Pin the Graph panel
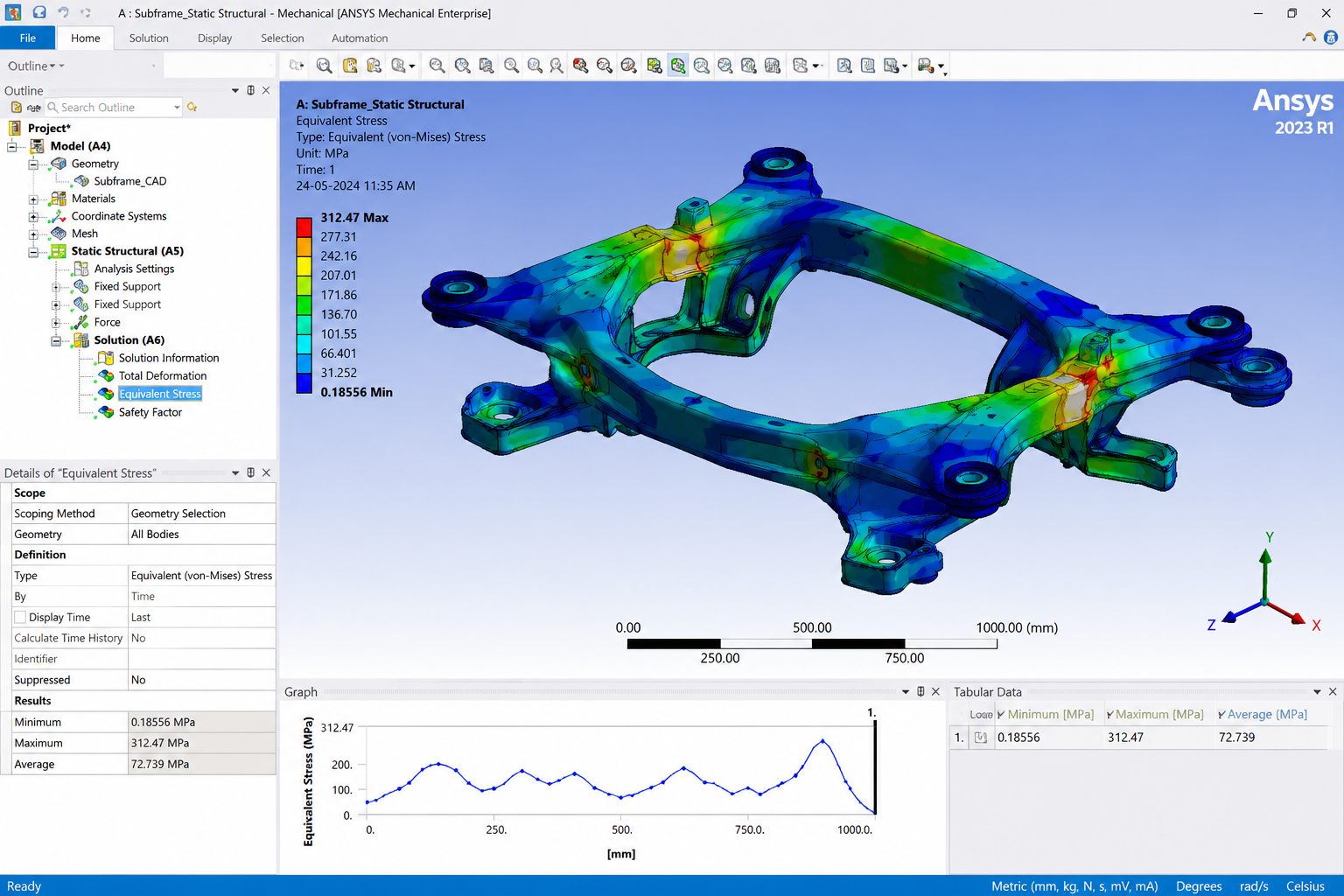This screenshot has width=1344, height=896. [920, 691]
